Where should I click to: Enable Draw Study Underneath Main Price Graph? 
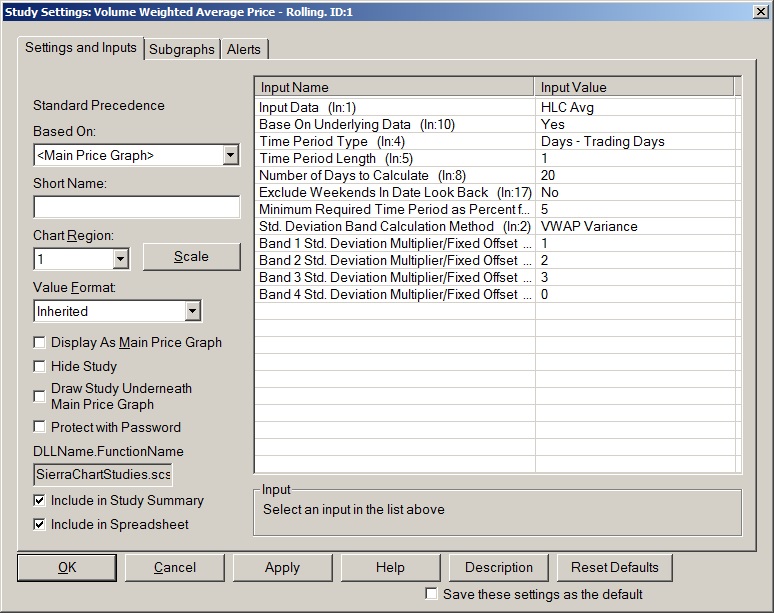[40, 396]
